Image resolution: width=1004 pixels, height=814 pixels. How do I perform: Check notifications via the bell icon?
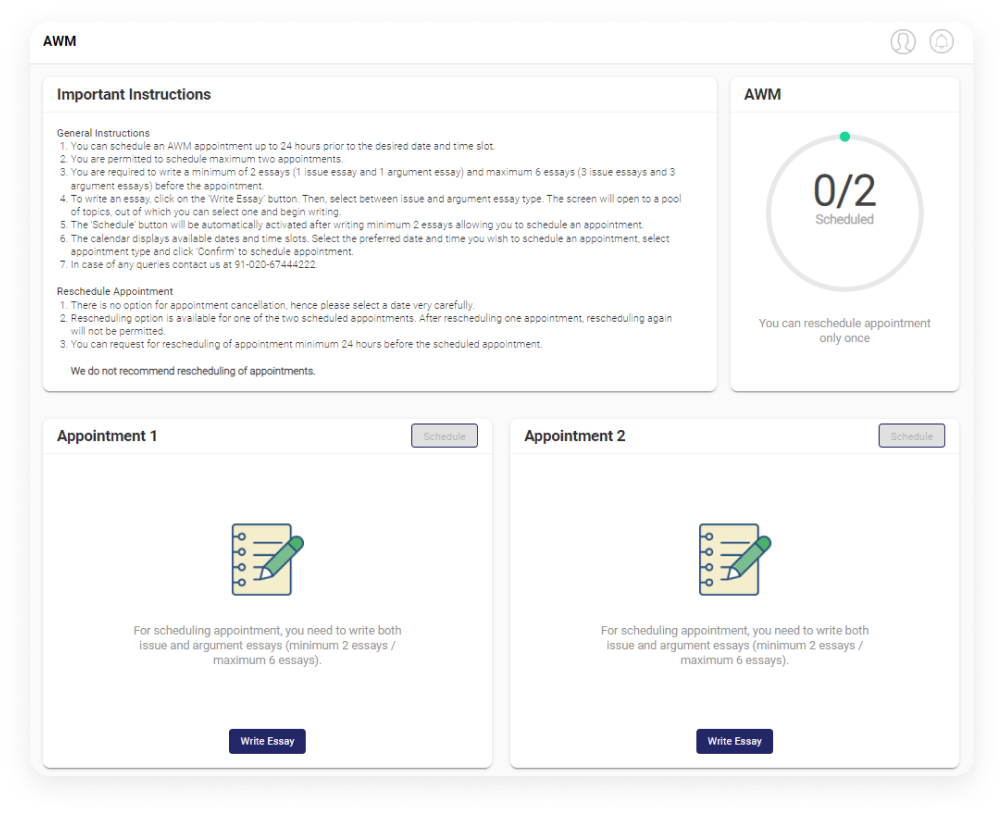[939, 43]
